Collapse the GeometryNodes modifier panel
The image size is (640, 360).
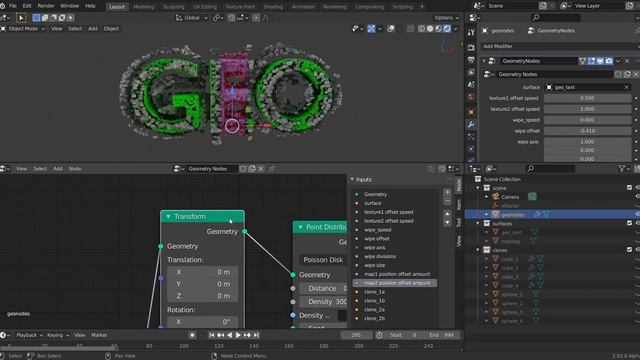click(484, 61)
